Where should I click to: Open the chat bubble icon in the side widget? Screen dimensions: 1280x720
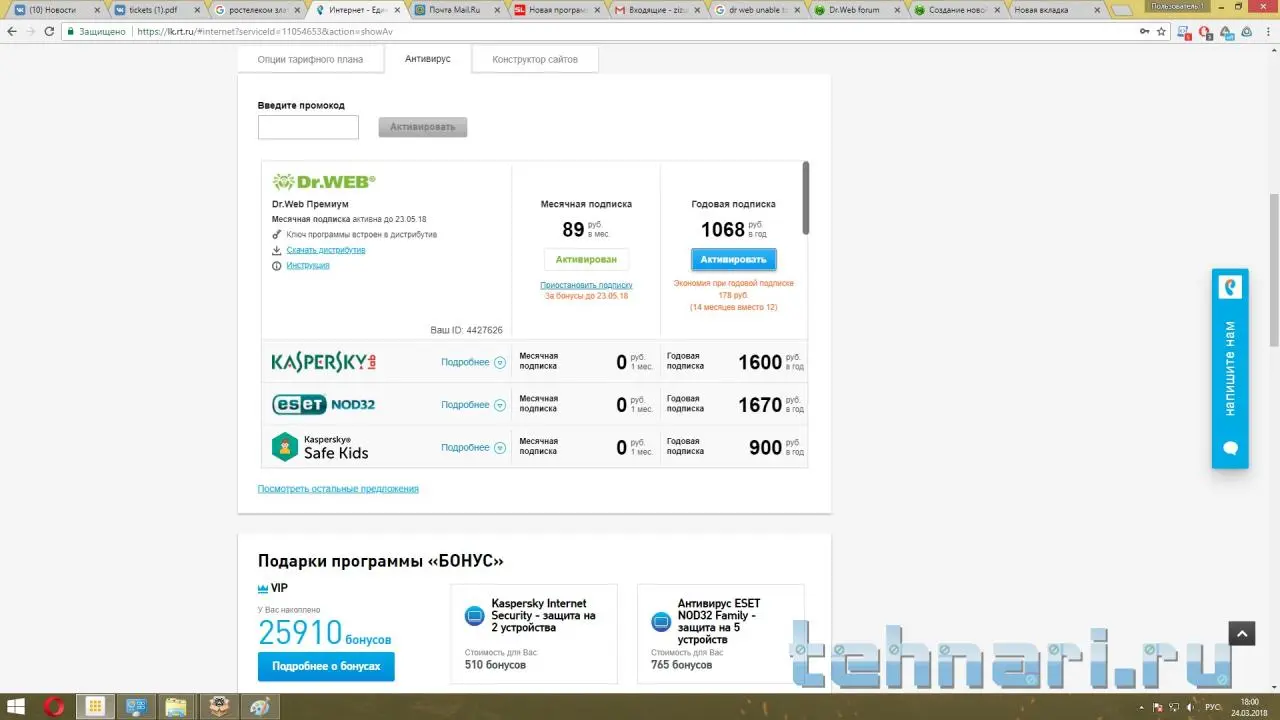[1231, 448]
